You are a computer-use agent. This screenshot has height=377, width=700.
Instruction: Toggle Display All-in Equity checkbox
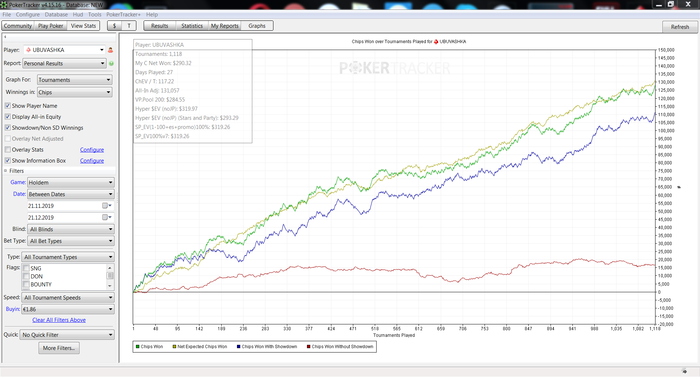tap(8, 117)
